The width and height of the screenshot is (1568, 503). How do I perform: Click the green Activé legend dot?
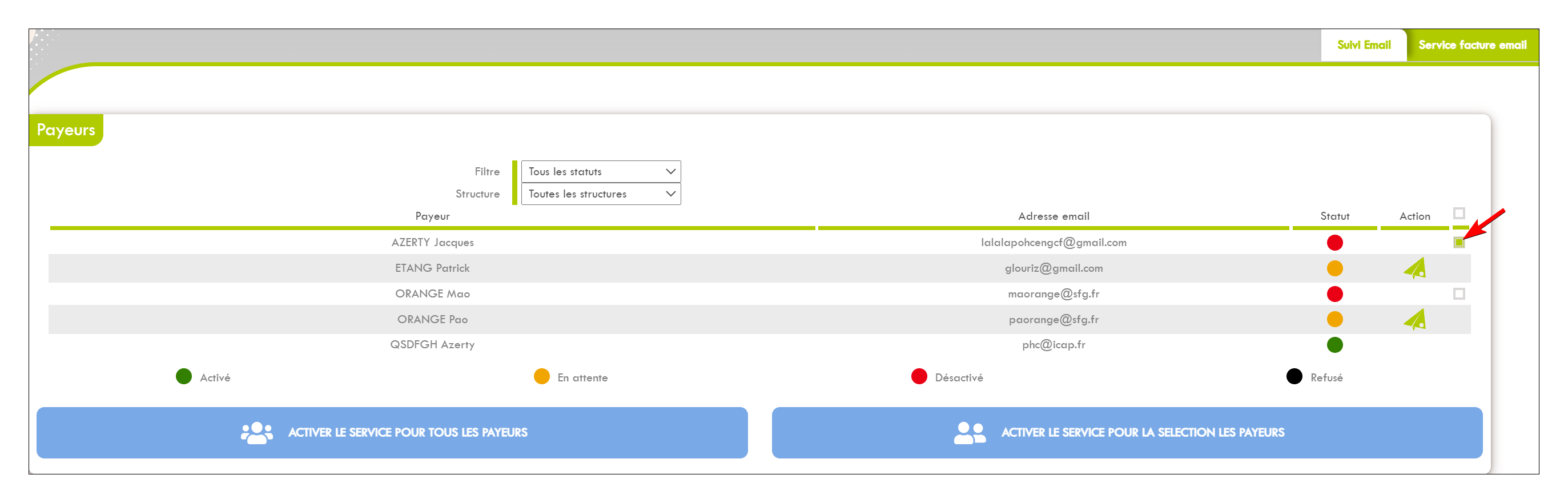click(184, 376)
